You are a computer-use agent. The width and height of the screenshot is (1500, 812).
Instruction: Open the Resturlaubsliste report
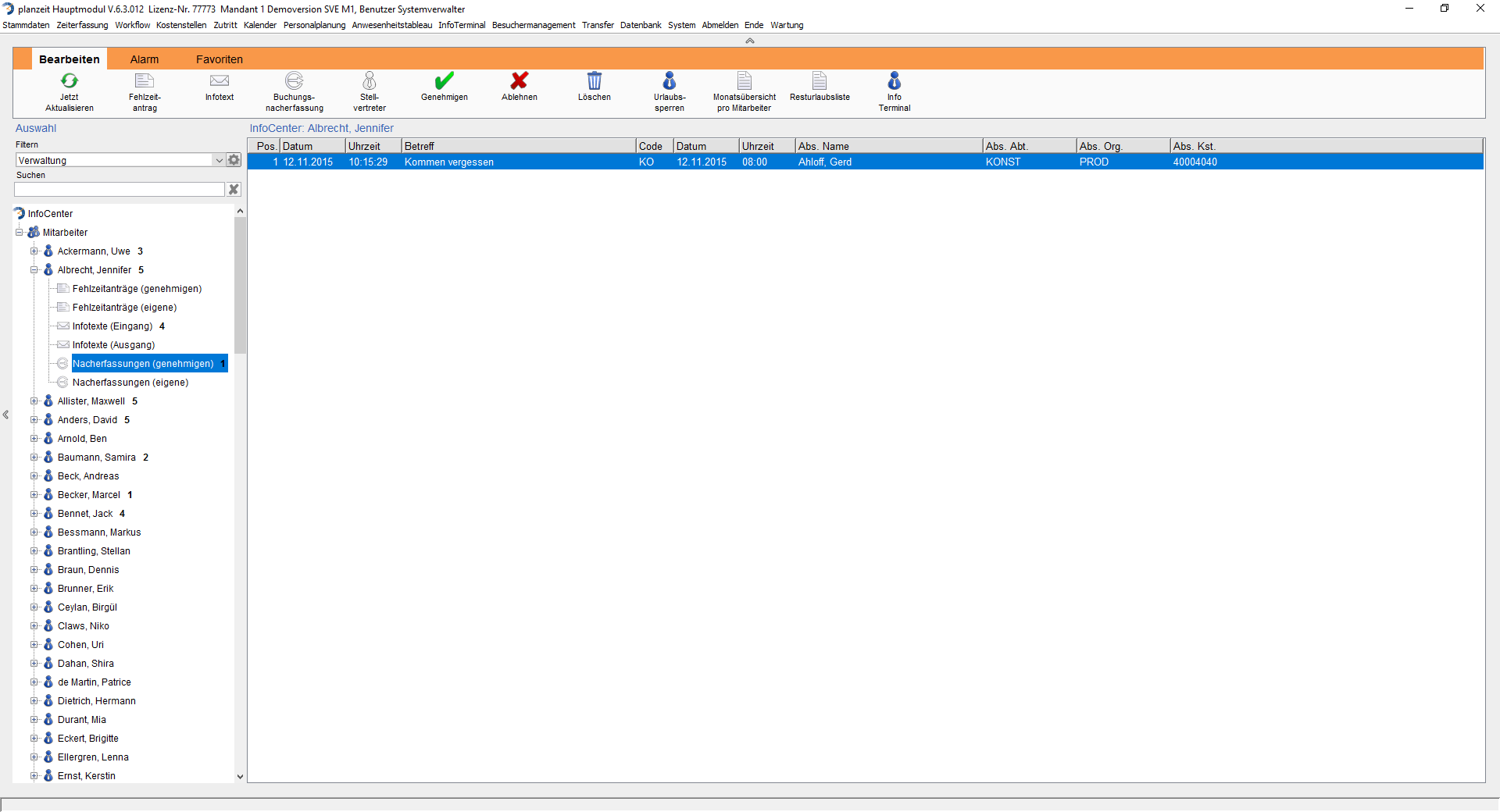[x=820, y=81]
